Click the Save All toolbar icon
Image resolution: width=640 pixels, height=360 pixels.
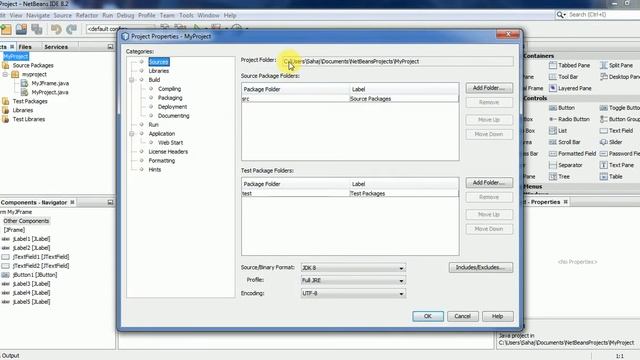(x=37, y=29)
